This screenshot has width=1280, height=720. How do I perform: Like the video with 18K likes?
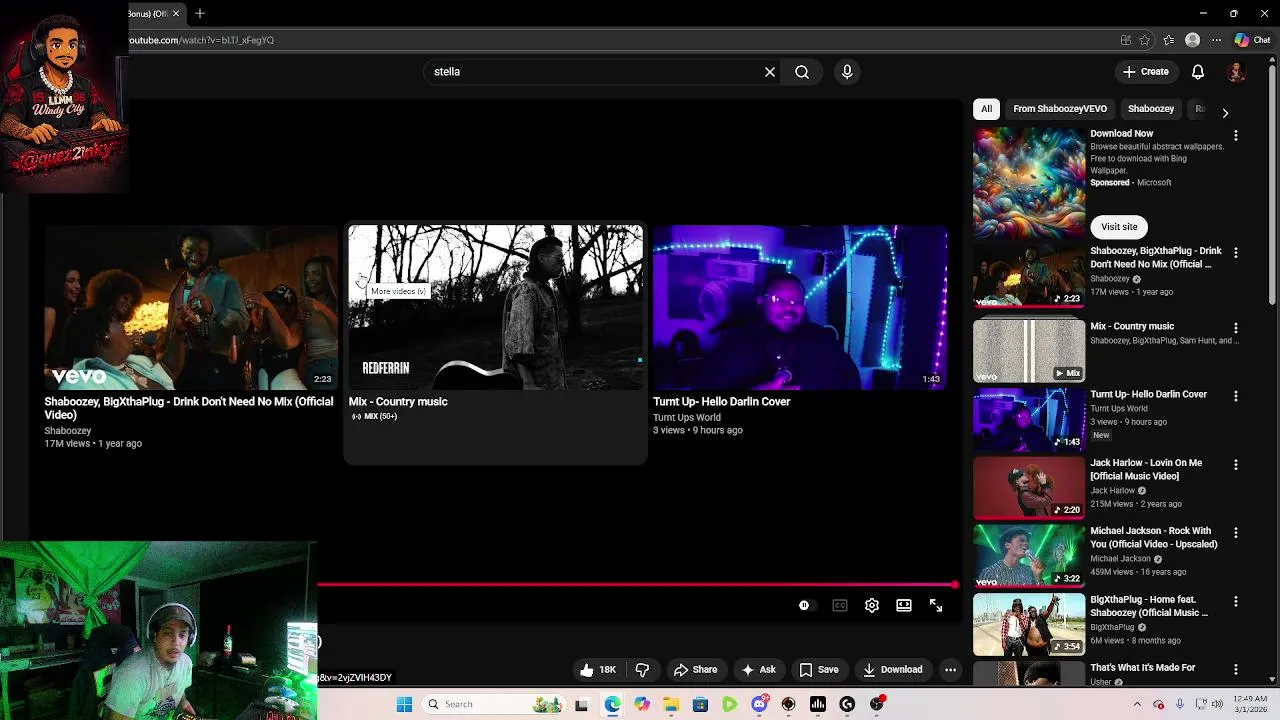[x=599, y=670]
